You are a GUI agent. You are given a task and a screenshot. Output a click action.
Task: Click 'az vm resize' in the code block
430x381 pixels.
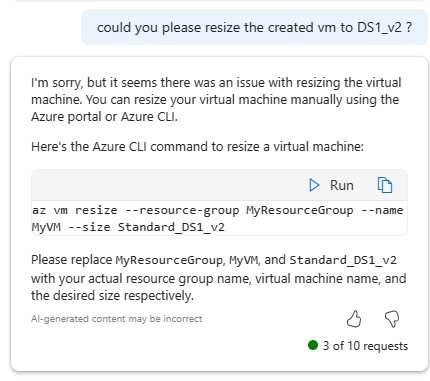(75, 210)
